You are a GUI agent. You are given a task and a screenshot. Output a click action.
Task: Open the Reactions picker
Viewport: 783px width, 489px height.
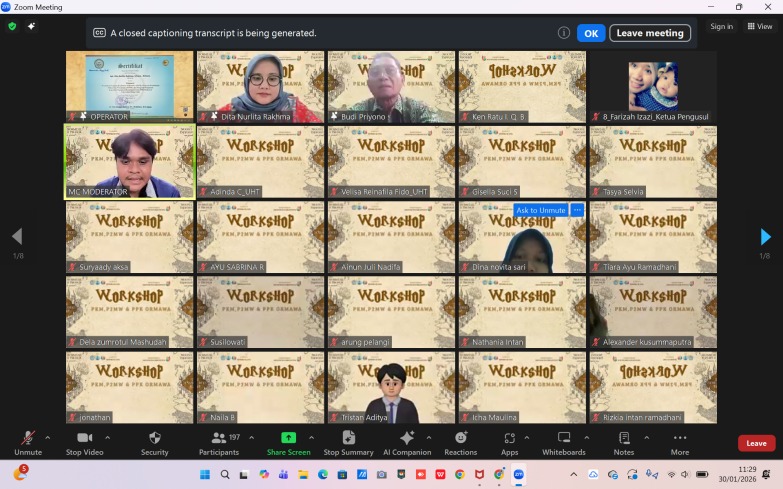[x=460, y=442]
